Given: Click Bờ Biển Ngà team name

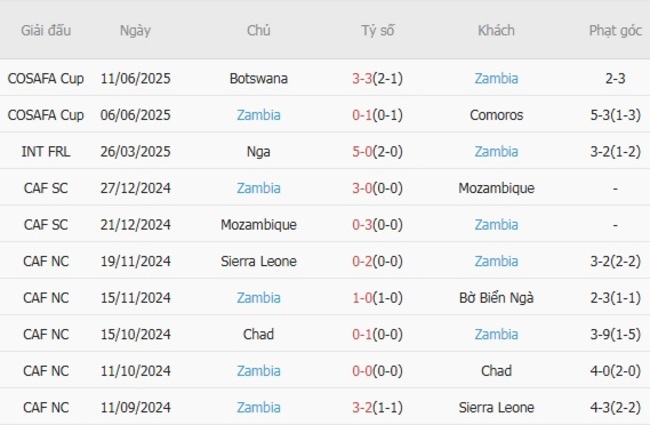Looking at the screenshot, I should 496,298.
